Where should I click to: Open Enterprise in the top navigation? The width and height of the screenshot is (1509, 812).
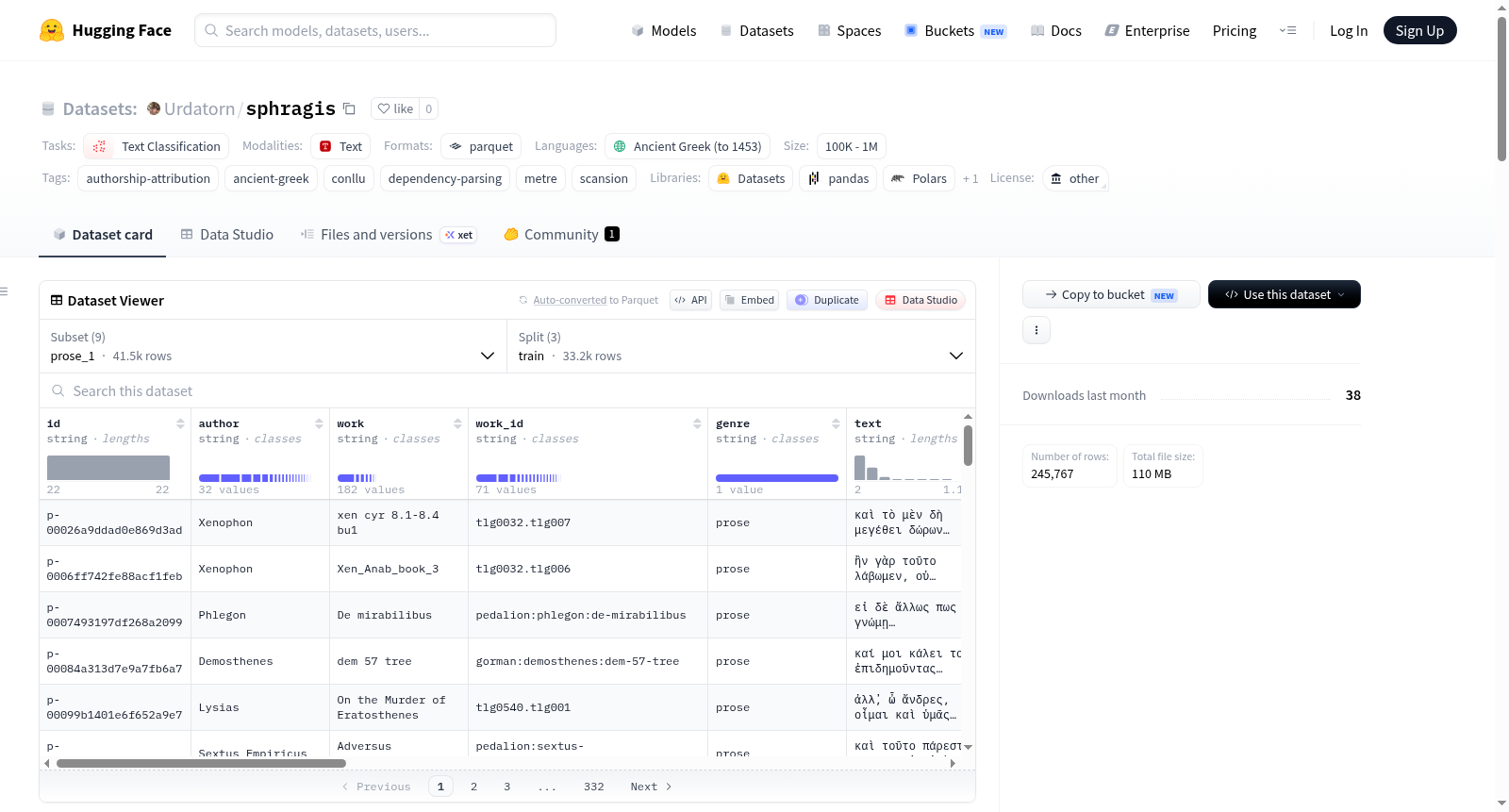click(1148, 30)
